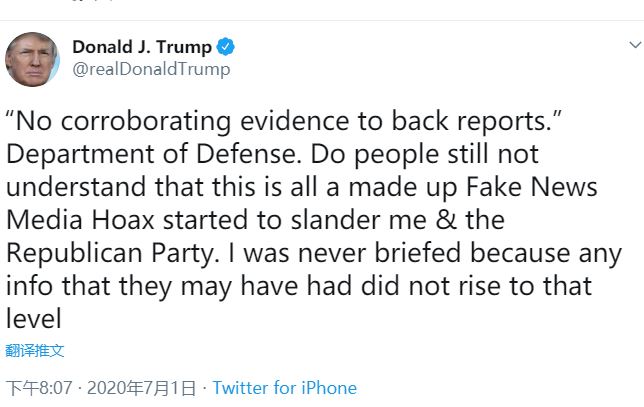Open the @realDonaldTrump handle link
The height and width of the screenshot is (407, 644).
pos(150,69)
